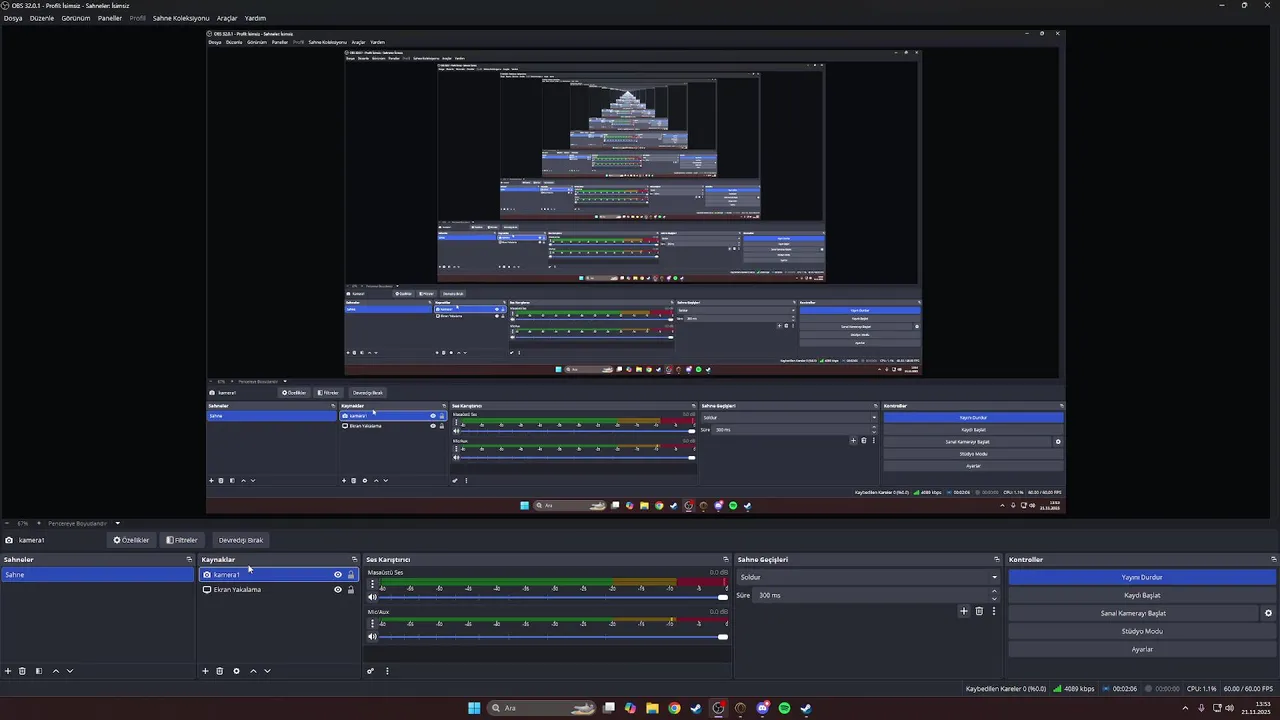Add a new source with the Kaynaklar plus icon

pyautogui.click(x=205, y=671)
